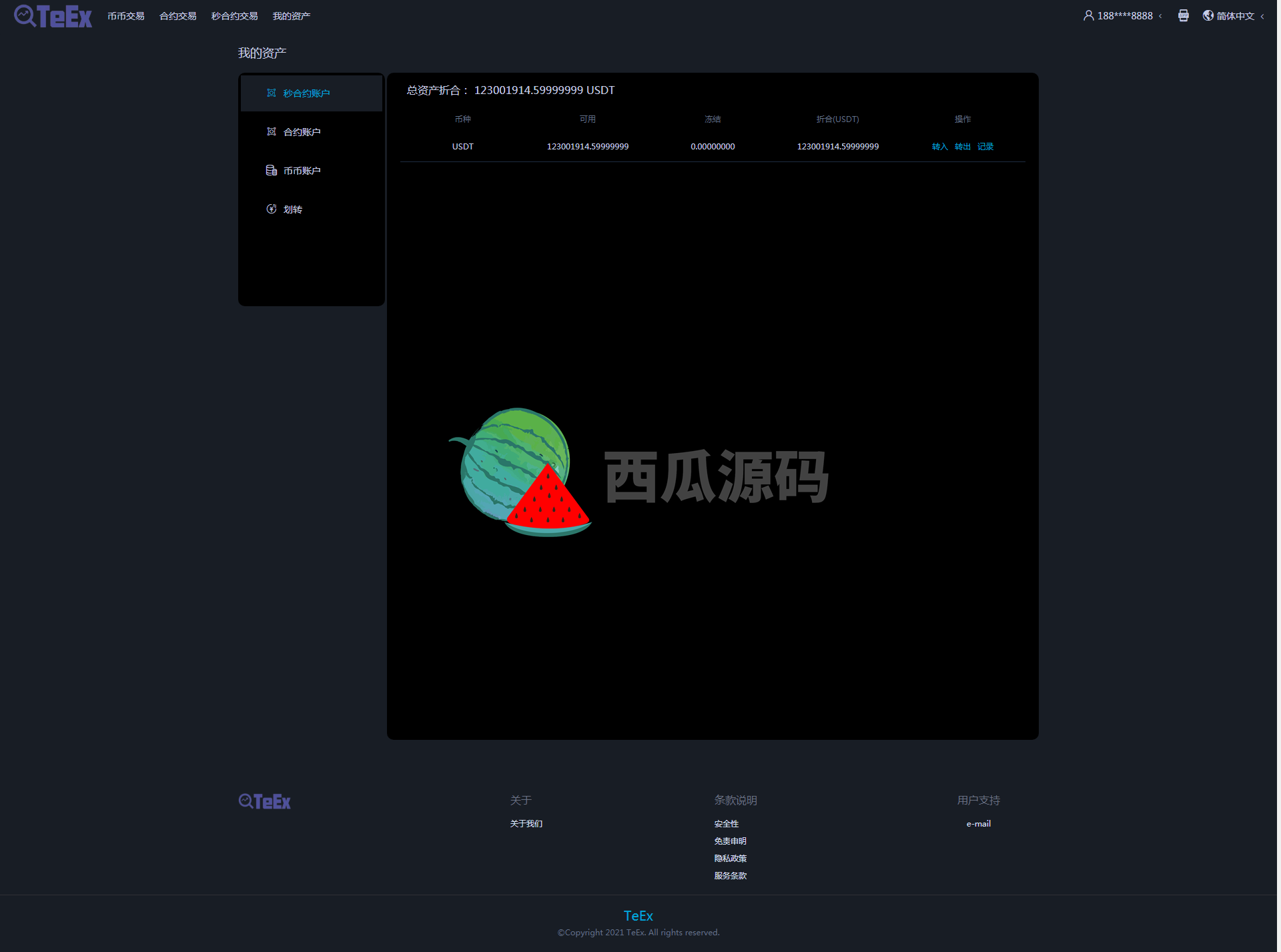Expand the 188****8888 account arrow
Image resolution: width=1281 pixels, height=952 pixels.
1160,16
